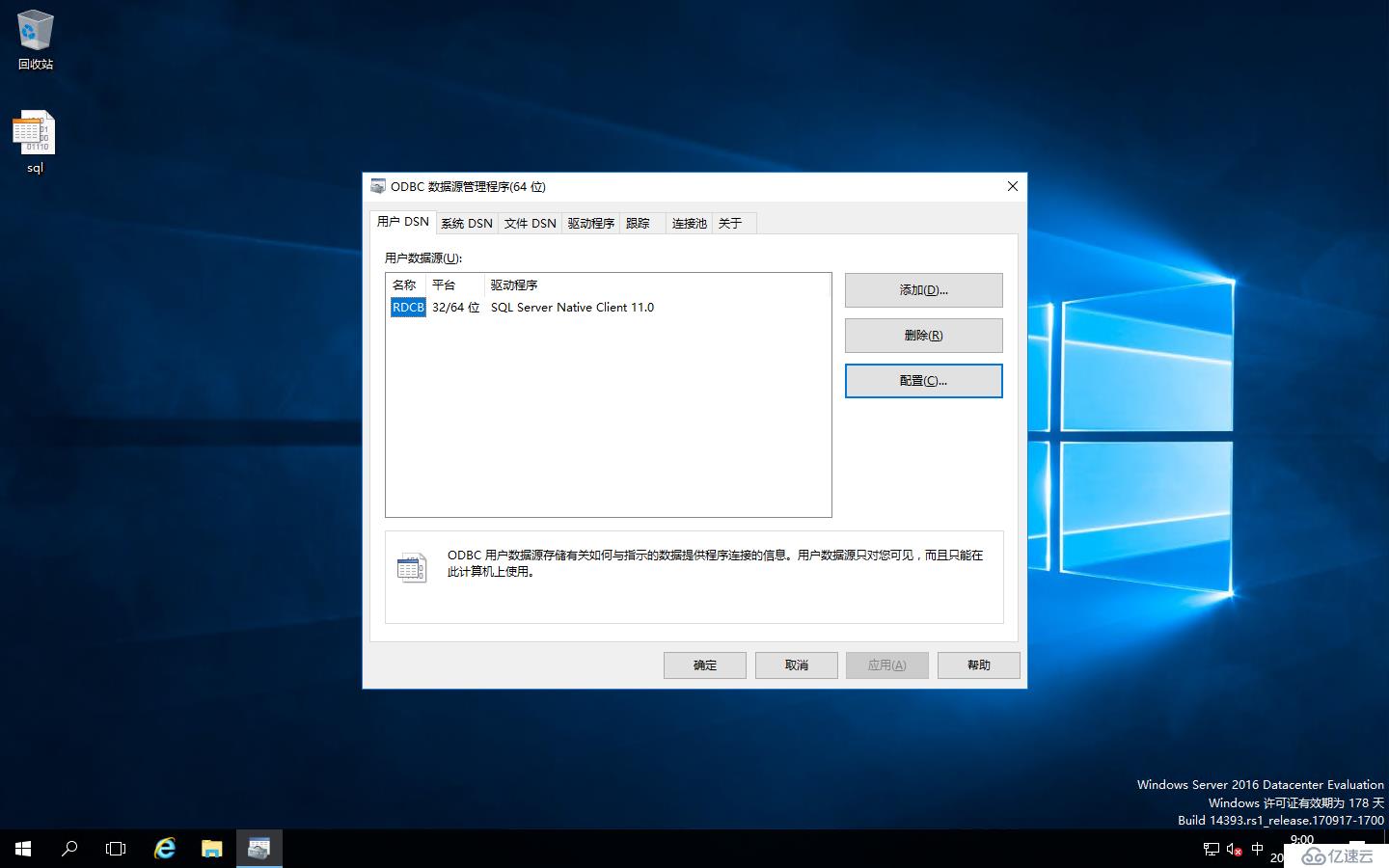Click the ODBC administrator title bar icon

tap(378, 186)
